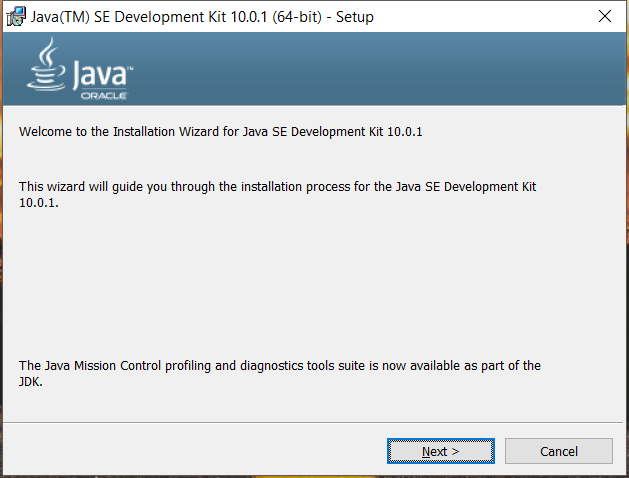The height and width of the screenshot is (478, 629).
Task: Click the ORACLE text under Java logo
Action: pyautogui.click(x=113, y=96)
